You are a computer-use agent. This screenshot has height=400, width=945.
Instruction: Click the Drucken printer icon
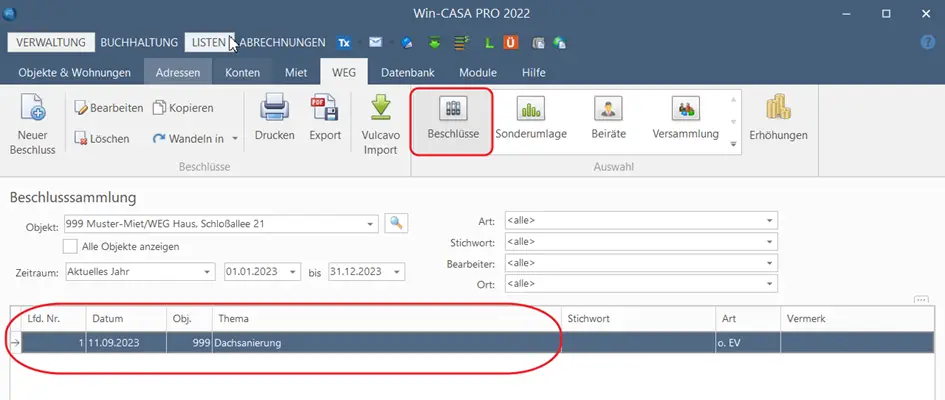coord(275,109)
